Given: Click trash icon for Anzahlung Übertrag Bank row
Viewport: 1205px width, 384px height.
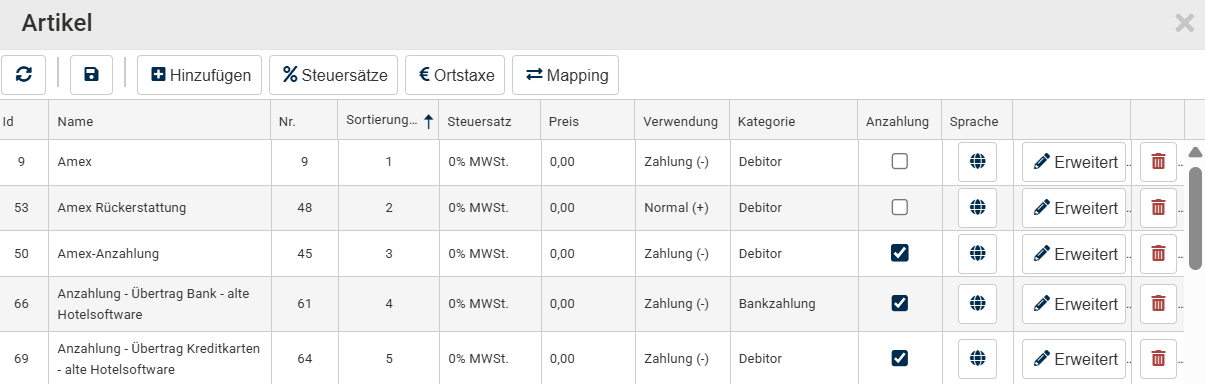Looking at the screenshot, I should point(1158,303).
